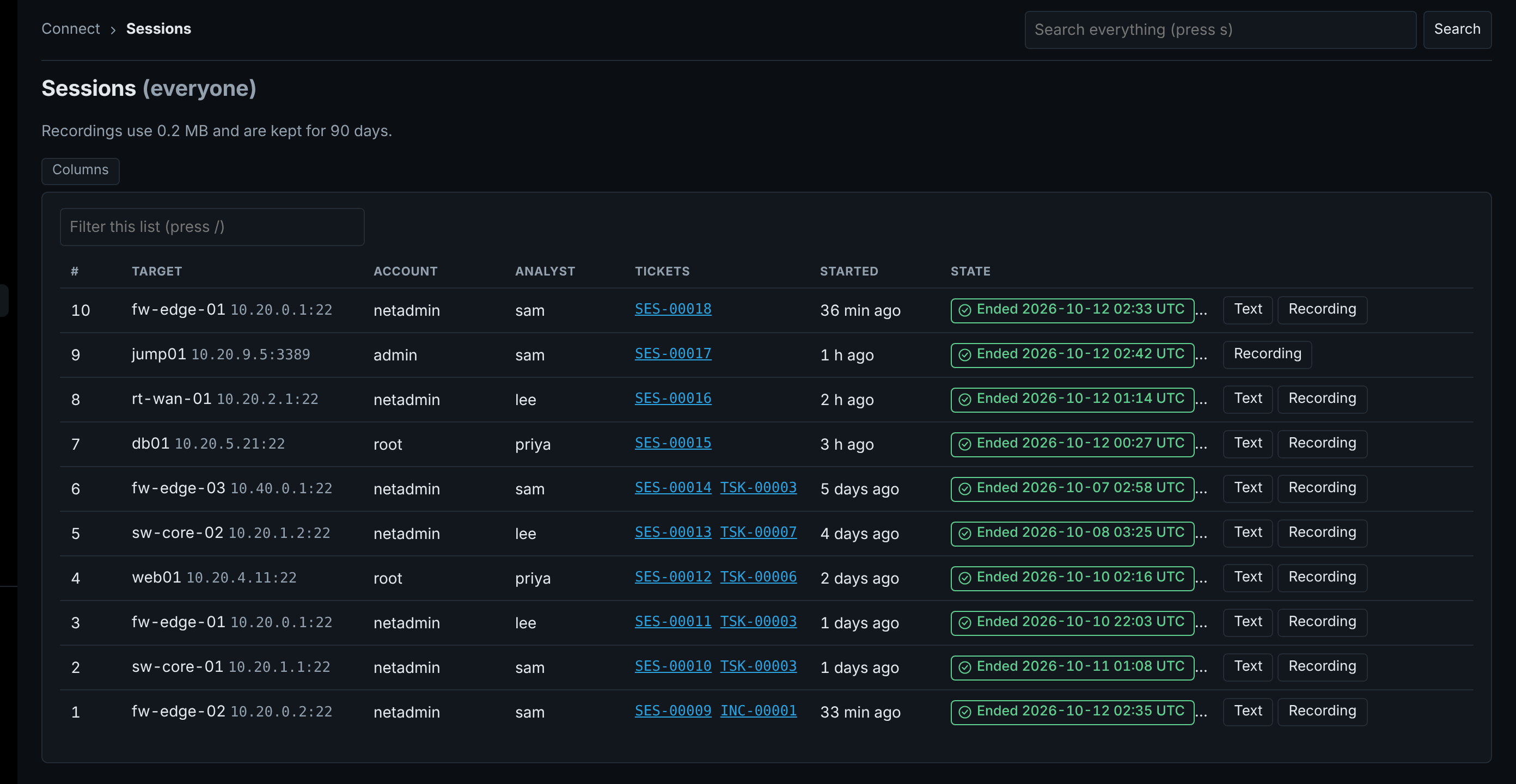Focus the Filter this list field
The width and height of the screenshot is (1516, 784).
212,226
